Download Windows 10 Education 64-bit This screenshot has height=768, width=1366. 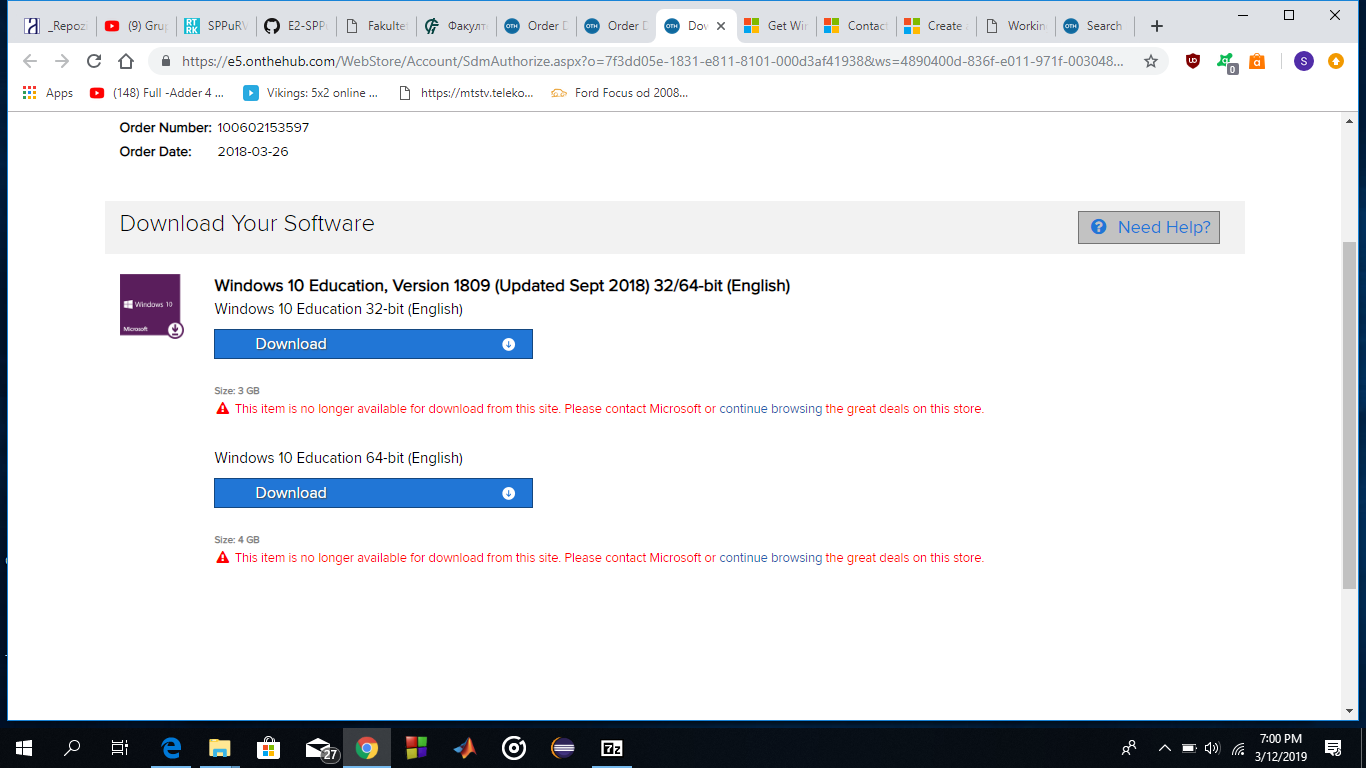[x=373, y=493]
